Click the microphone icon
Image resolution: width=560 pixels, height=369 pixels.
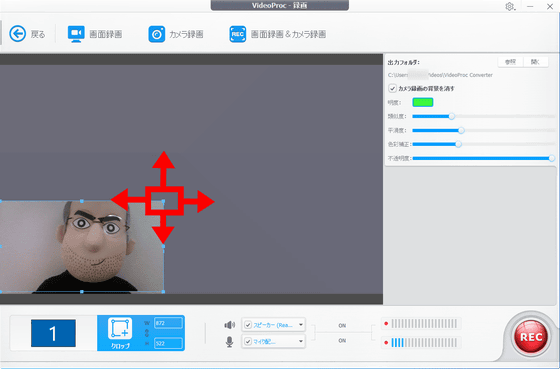click(229, 342)
